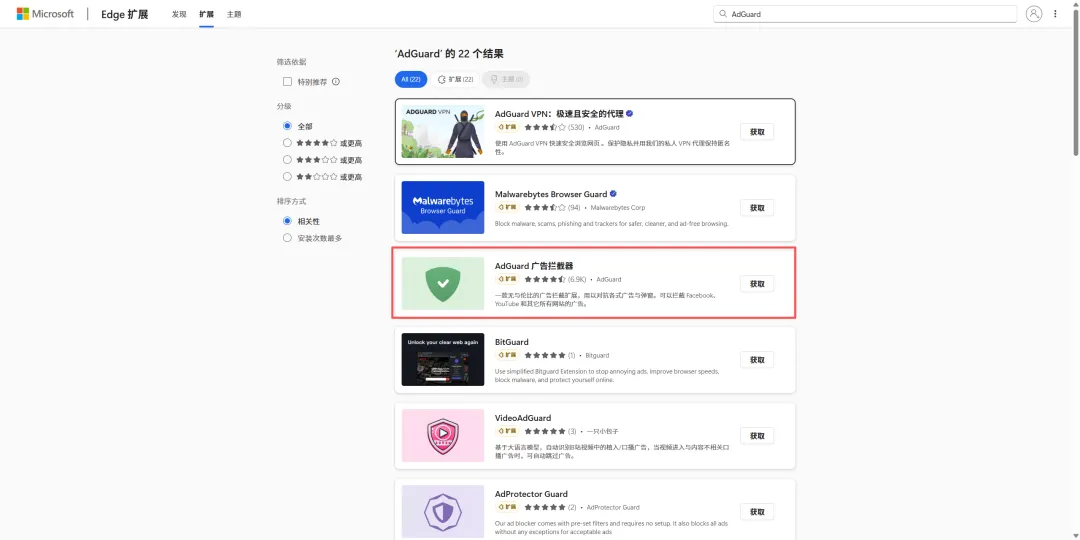Get the AdProtector Guard extension
1080x540 pixels.
click(x=757, y=512)
